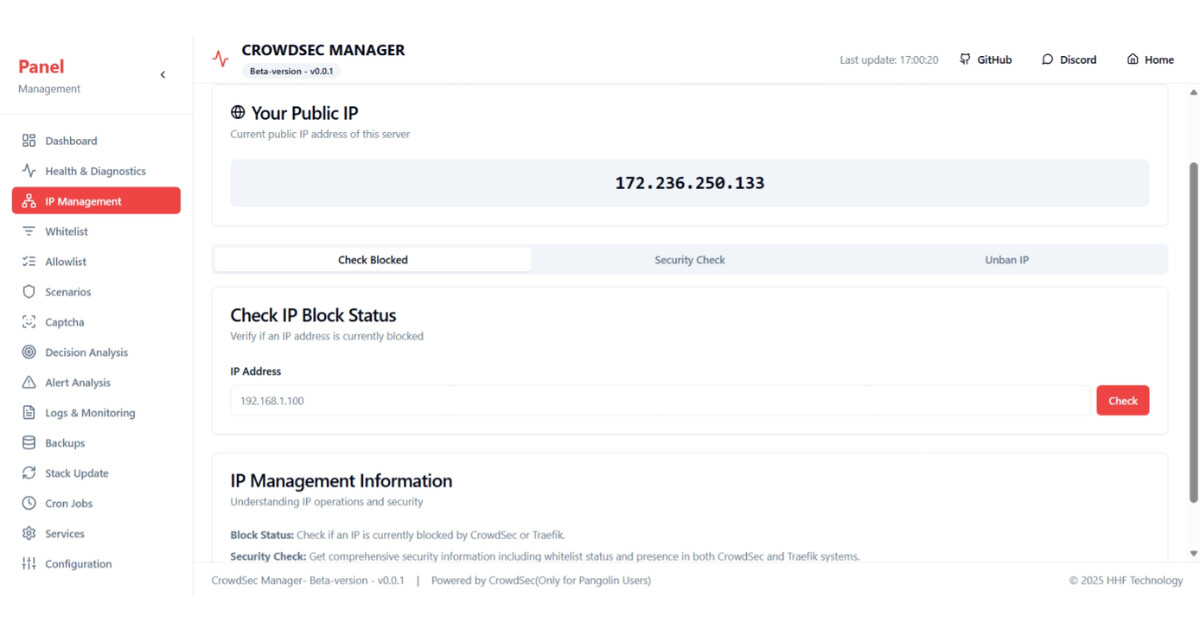Switch to the Security Check tab
The width and height of the screenshot is (1200, 630).
point(689,260)
